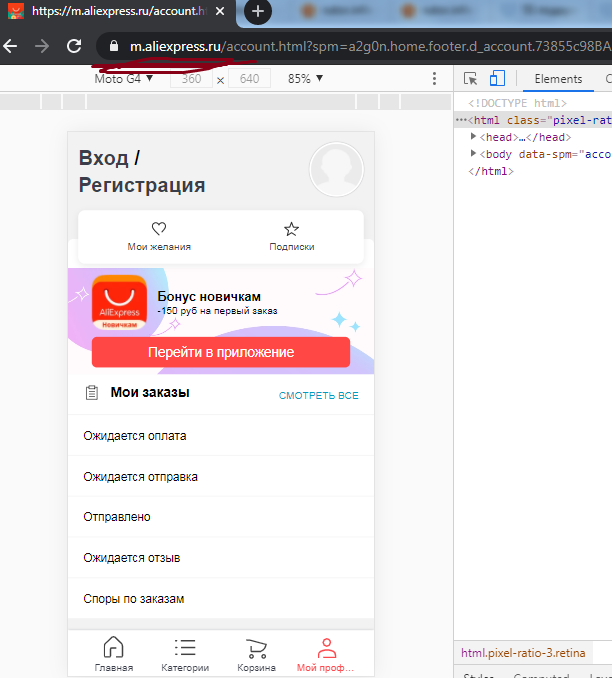Click the address bar URL text
The width and height of the screenshot is (612, 678).
[x=370, y=46]
